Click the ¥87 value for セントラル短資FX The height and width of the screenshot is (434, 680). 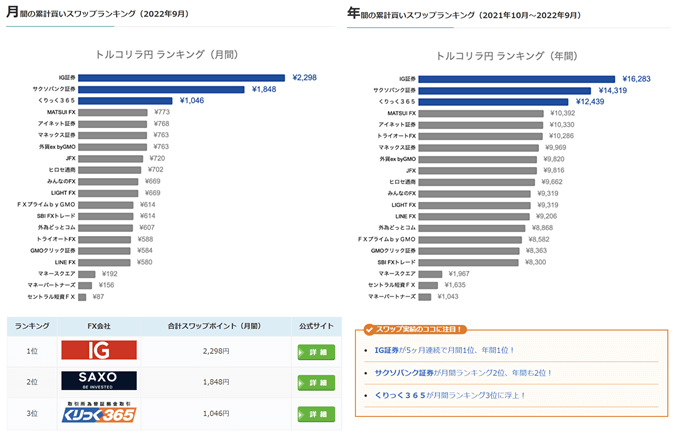tap(98, 297)
